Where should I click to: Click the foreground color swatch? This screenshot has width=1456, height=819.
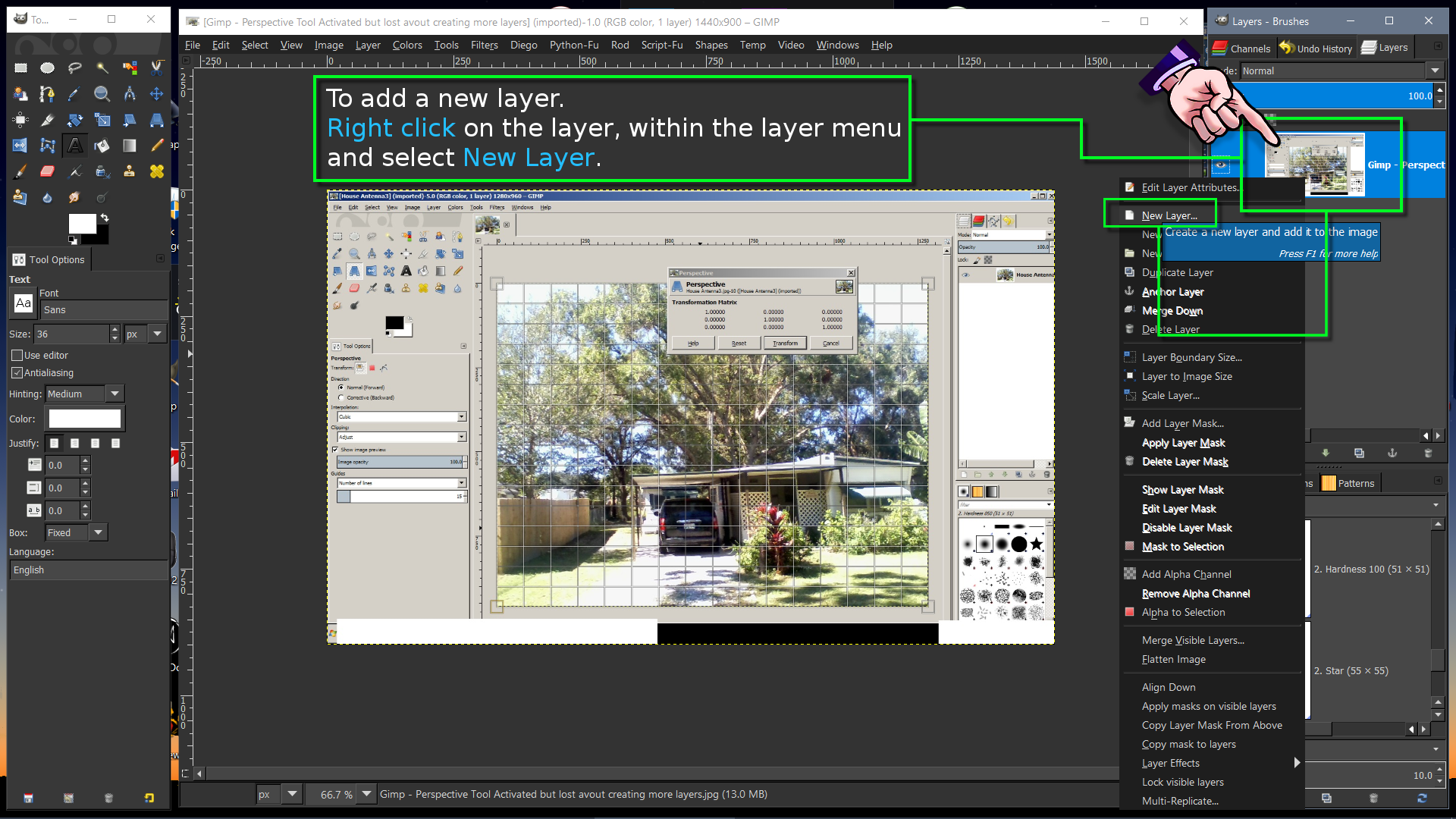click(x=82, y=223)
